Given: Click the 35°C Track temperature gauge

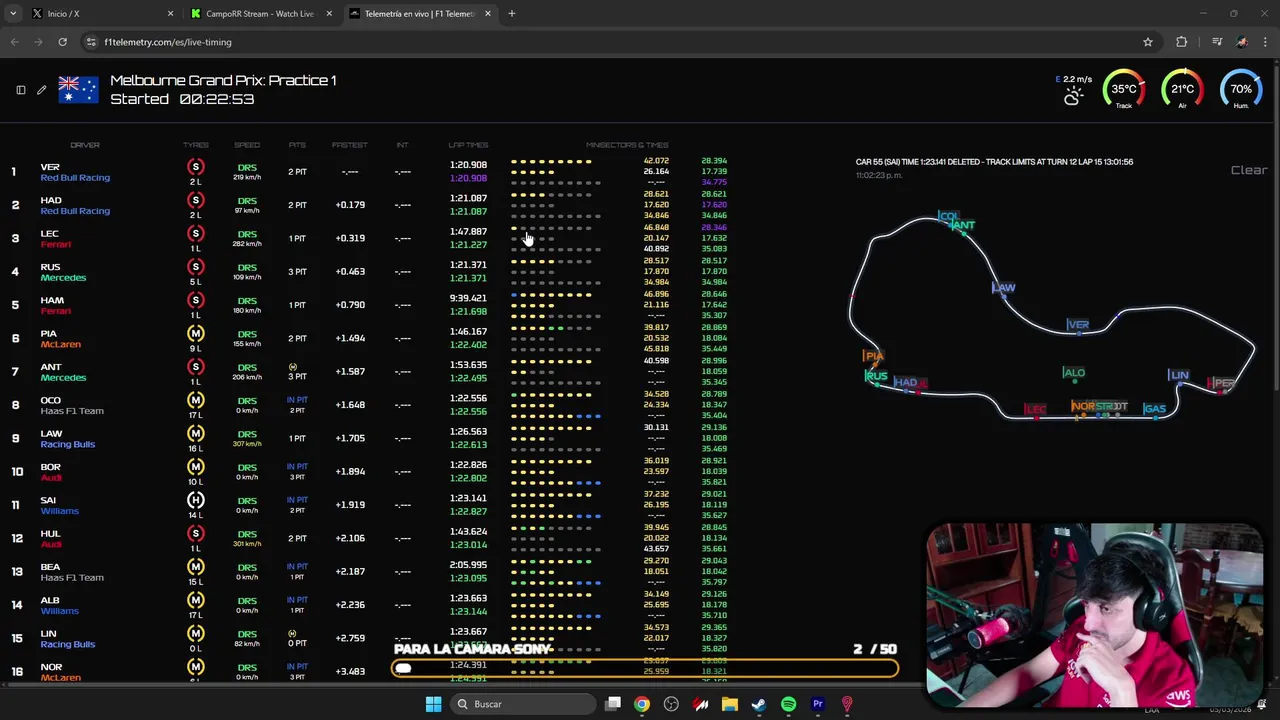Looking at the screenshot, I should pos(1124,90).
